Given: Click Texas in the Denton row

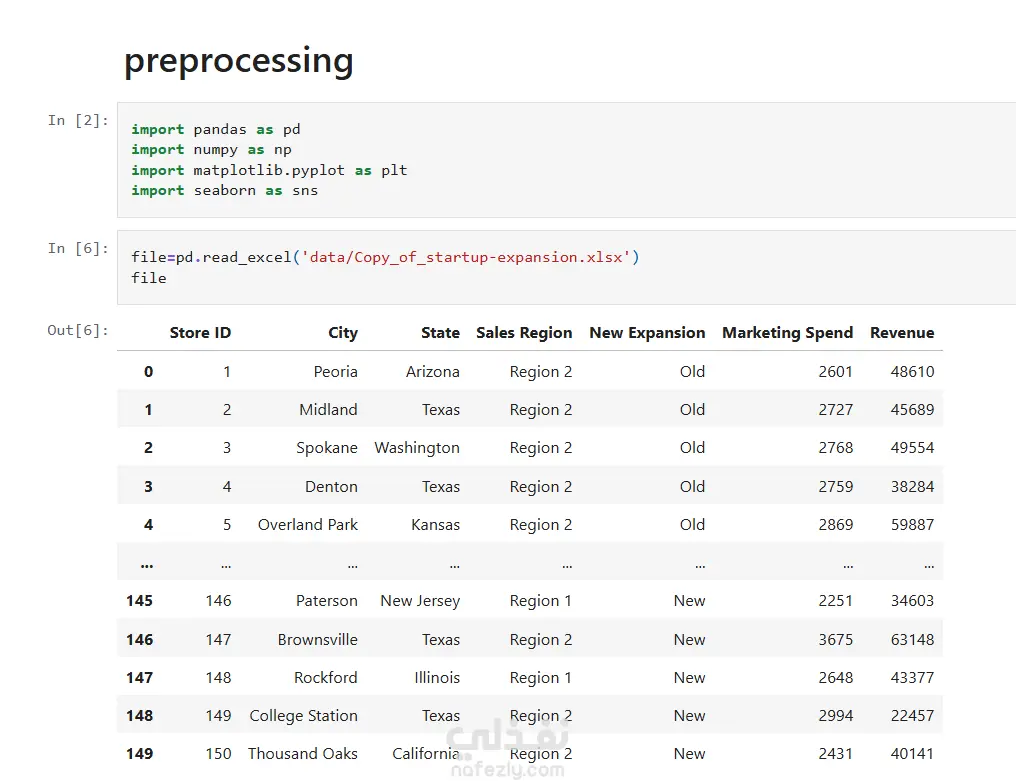Looking at the screenshot, I should pos(441,487).
